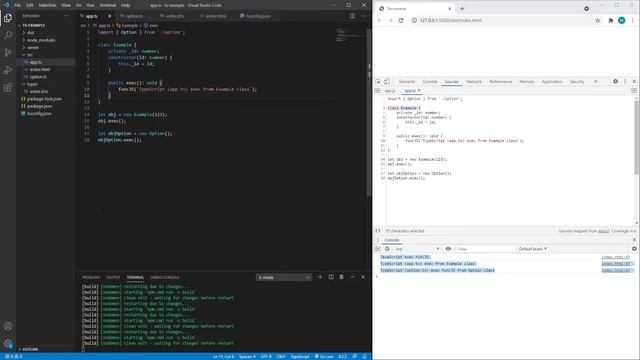Image resolution: width=640 pixels, height=360 pixels.
Task: Toggle the console sidebar icon
Action: tap(378, 249)
